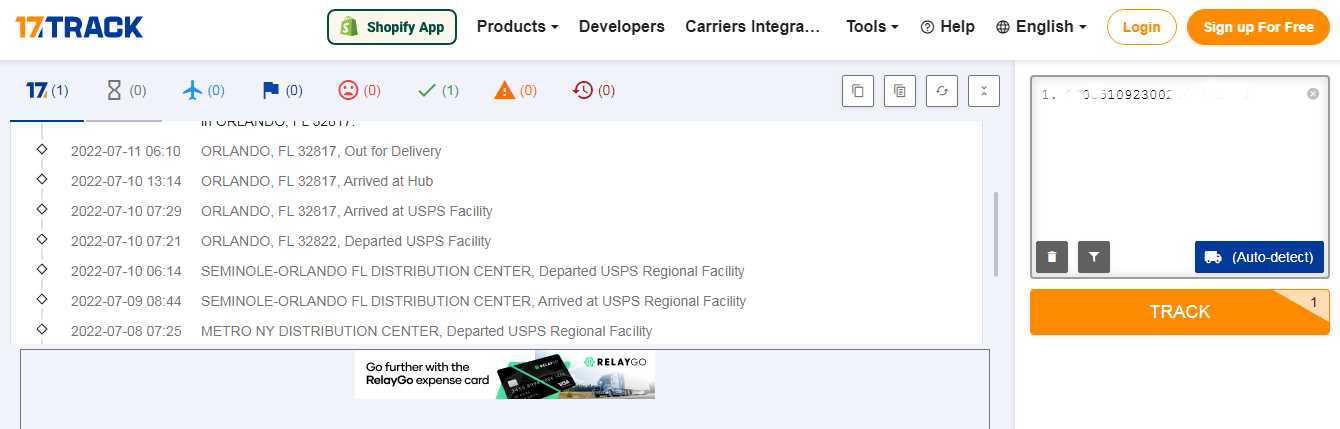Go to the Developers menu item

tap(622, 27)
